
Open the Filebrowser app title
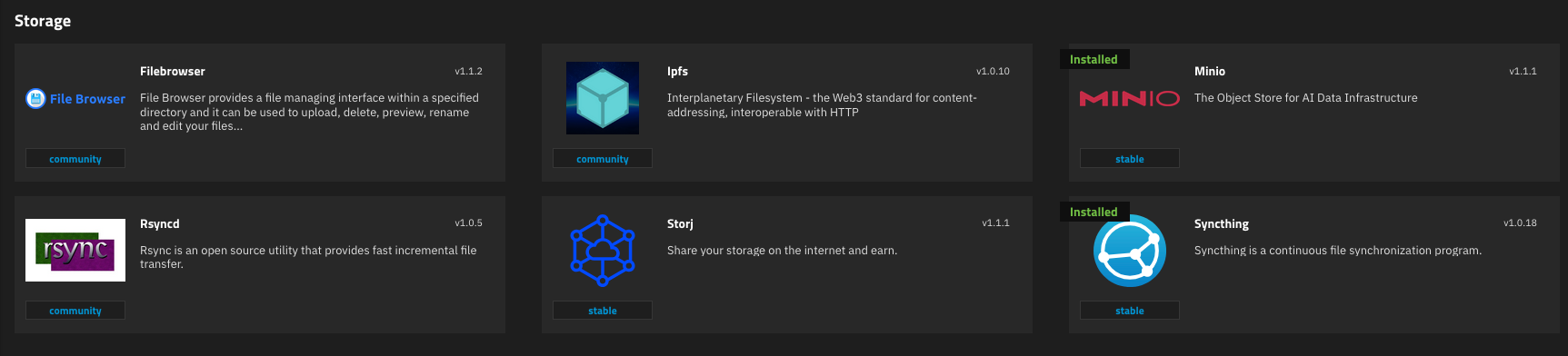point(173,71)
